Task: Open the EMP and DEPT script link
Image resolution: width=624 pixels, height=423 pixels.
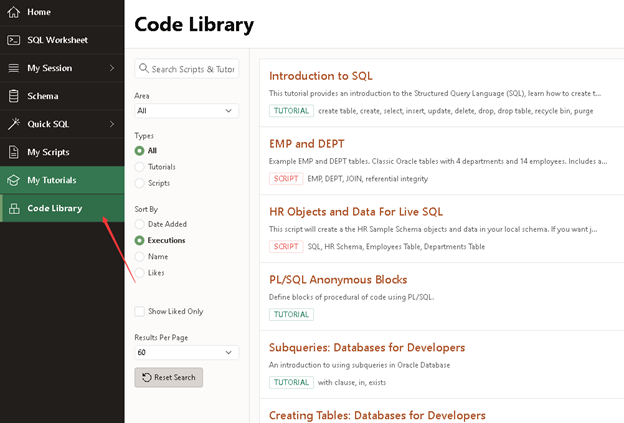Action: point(306,144)
